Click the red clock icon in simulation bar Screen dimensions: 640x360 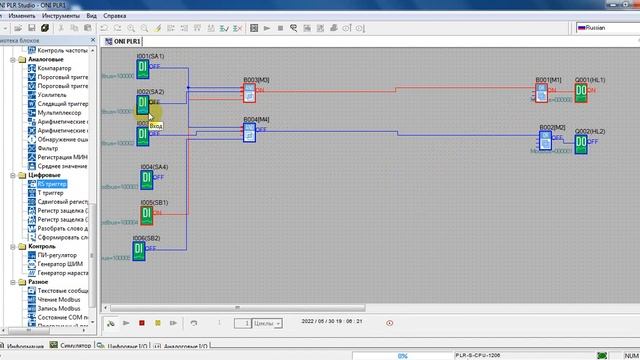(x=389, y=323)
